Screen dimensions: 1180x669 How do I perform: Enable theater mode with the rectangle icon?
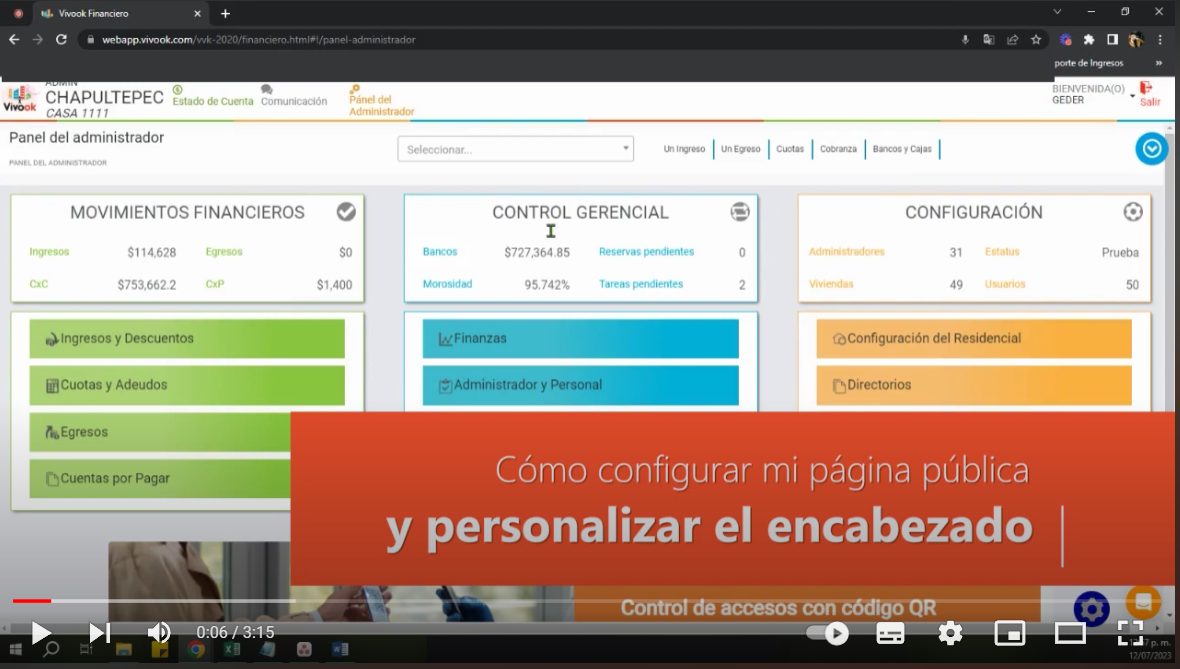(x=1069, y=634)
